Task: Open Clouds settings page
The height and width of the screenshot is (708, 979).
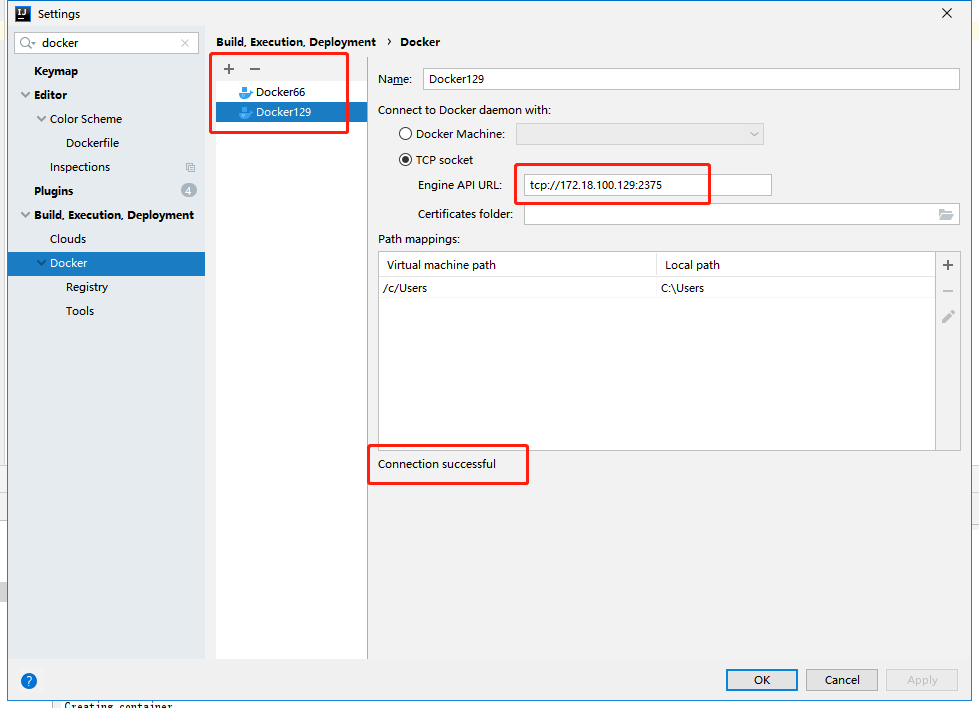Action: [68, 239]
